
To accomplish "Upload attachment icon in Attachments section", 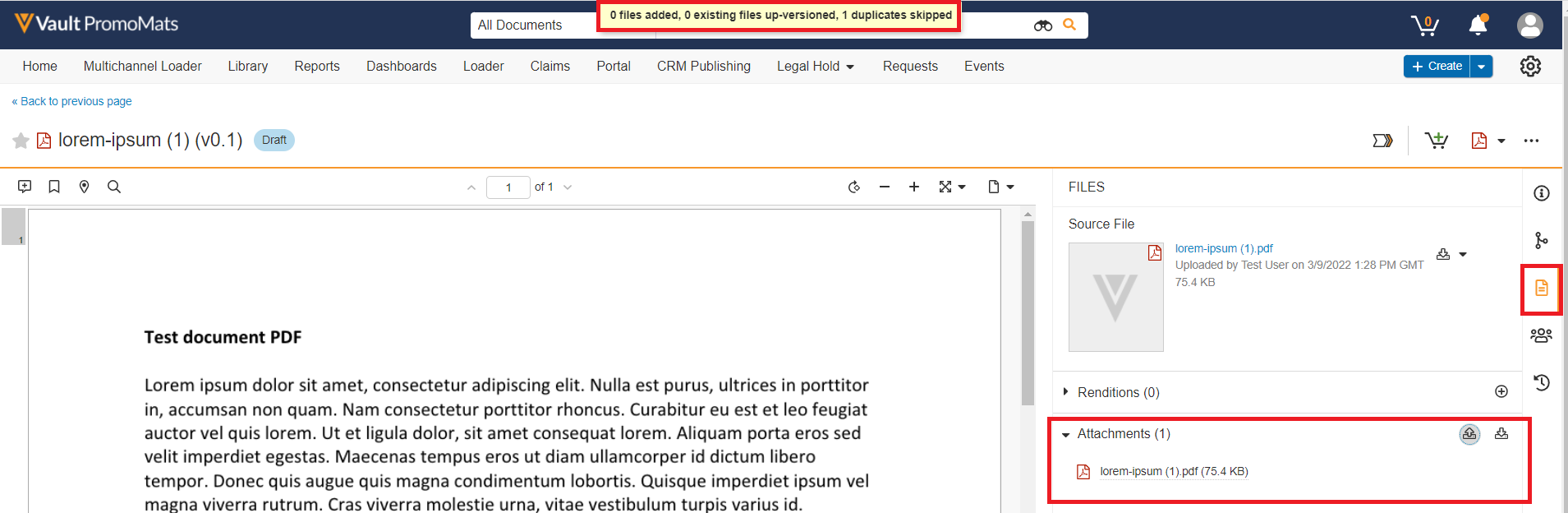I will [1469, 434].
